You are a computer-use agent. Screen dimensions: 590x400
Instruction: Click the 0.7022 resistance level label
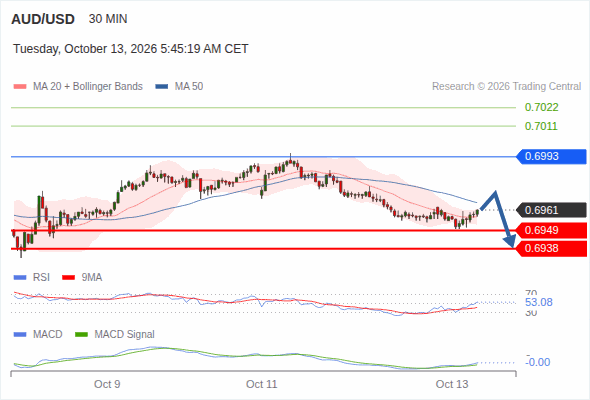coord(541,108)
